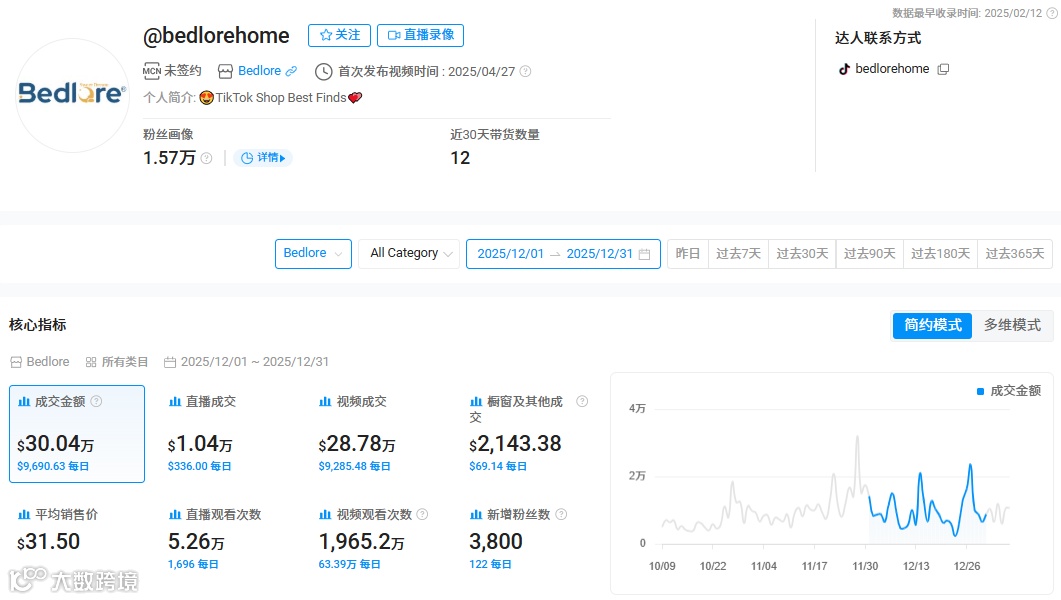1061x600 pixels.
Task: Click help icon beside 橱窗及其他成交
Action: (582, 401)
